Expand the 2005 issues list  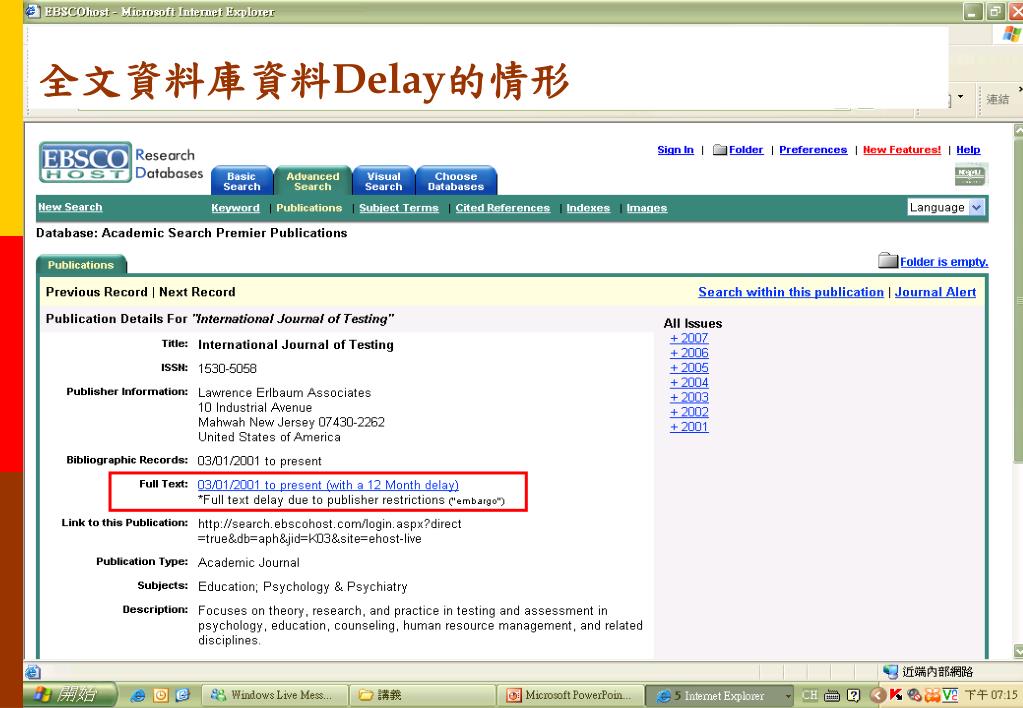(689, 368)
